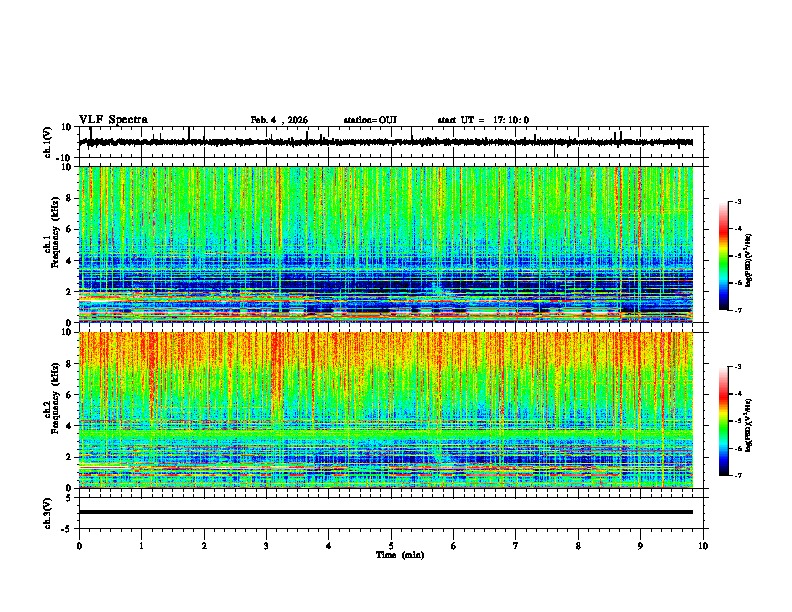The height and width of the screenshot is (612, 792).
Task: Click time axis tick label "5"
Action: (391, 546)
